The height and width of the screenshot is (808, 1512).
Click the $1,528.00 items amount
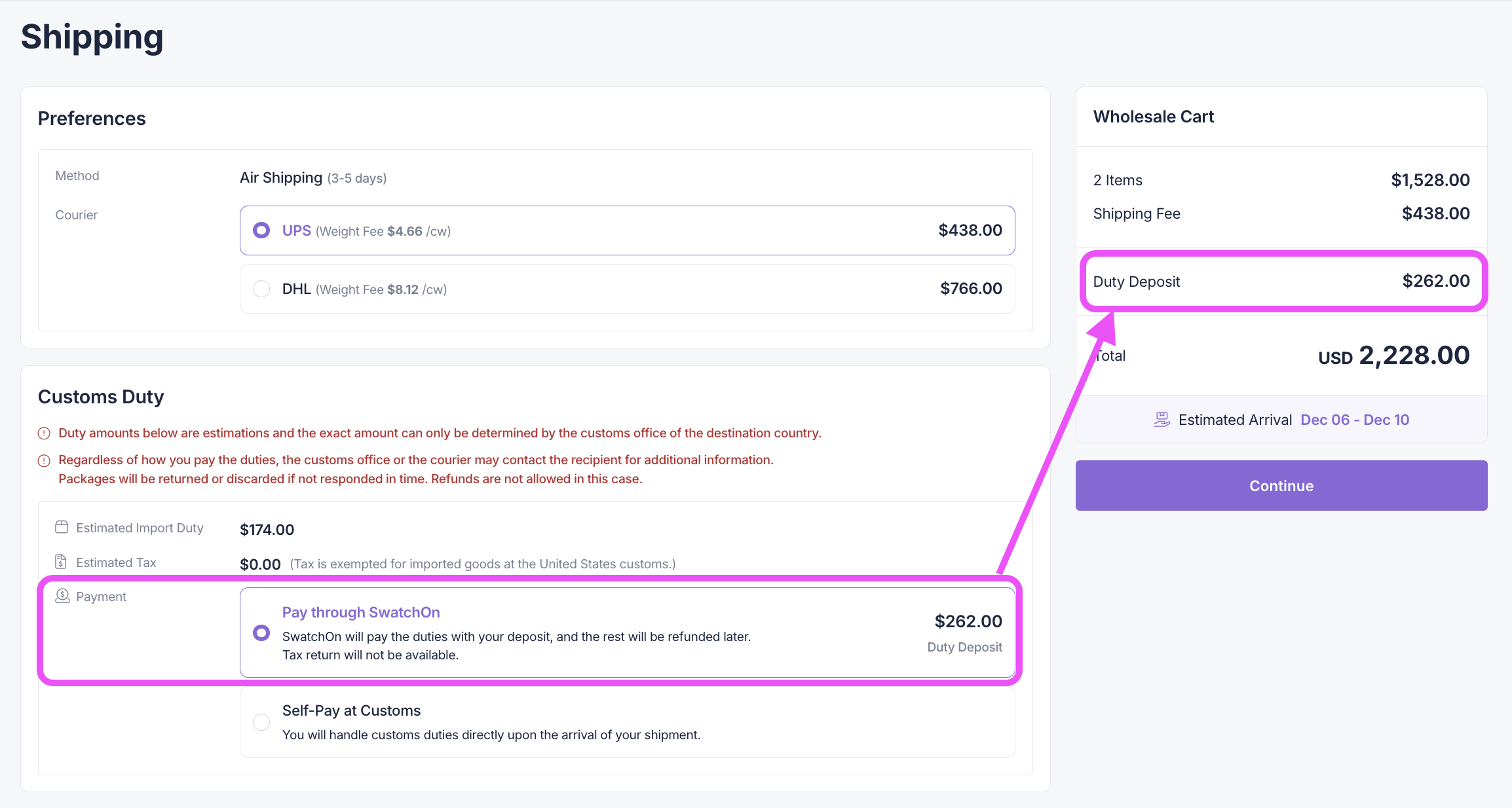coord(1430,179)
